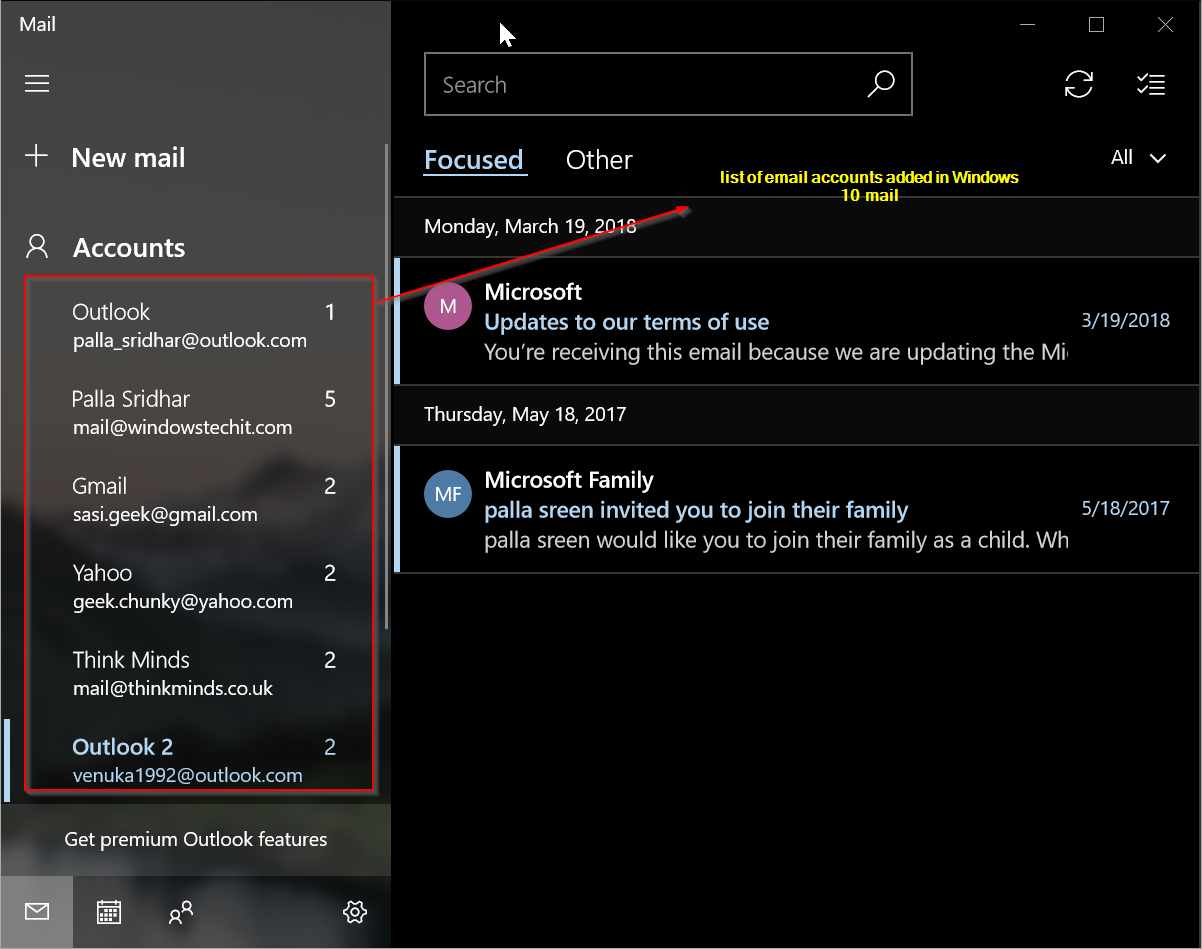Image resolution: width=1202 pixels, height=949 pixels.
Task: Open palla sreen invited you email
Action: (797, 509)
